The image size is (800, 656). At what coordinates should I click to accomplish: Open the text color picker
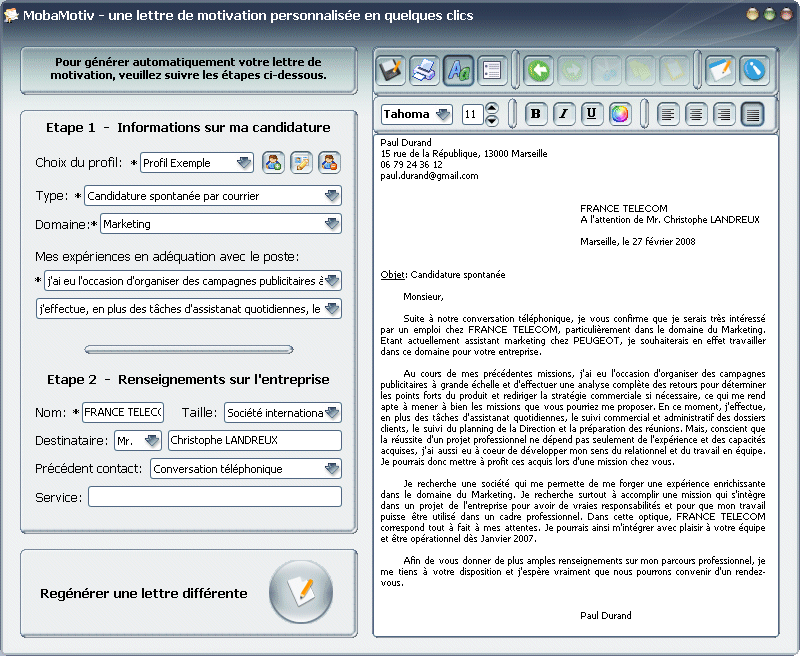coord(620,114)
